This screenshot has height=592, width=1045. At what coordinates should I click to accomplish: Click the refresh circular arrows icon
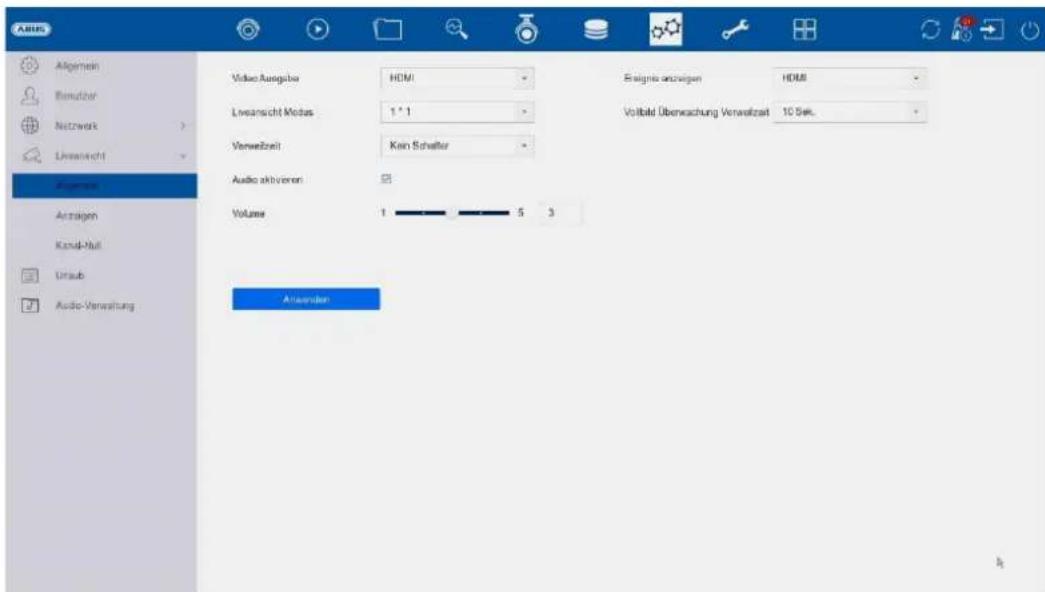pyautogui.click(x=930, y=29)
